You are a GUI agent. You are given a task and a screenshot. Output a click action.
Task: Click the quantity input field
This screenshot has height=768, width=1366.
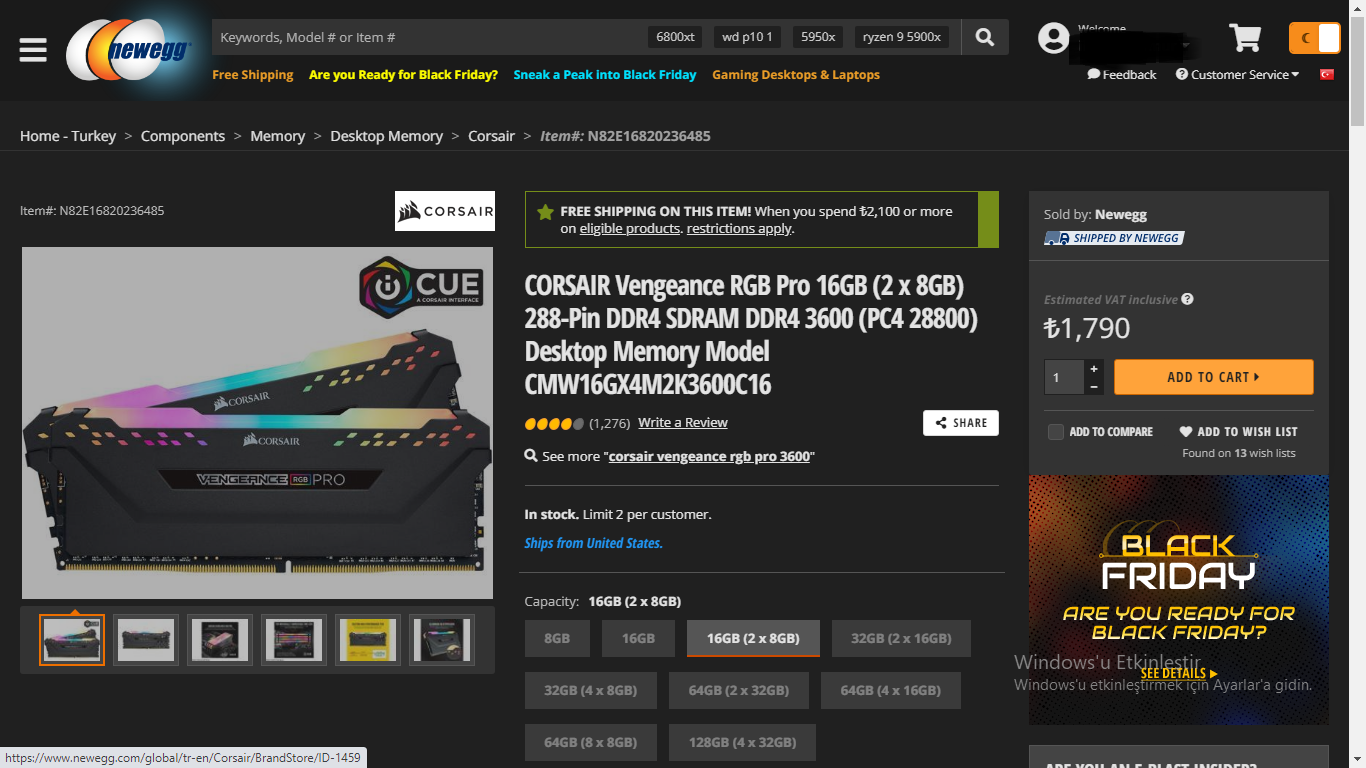pyautogui.click(x=1064, y=377)
